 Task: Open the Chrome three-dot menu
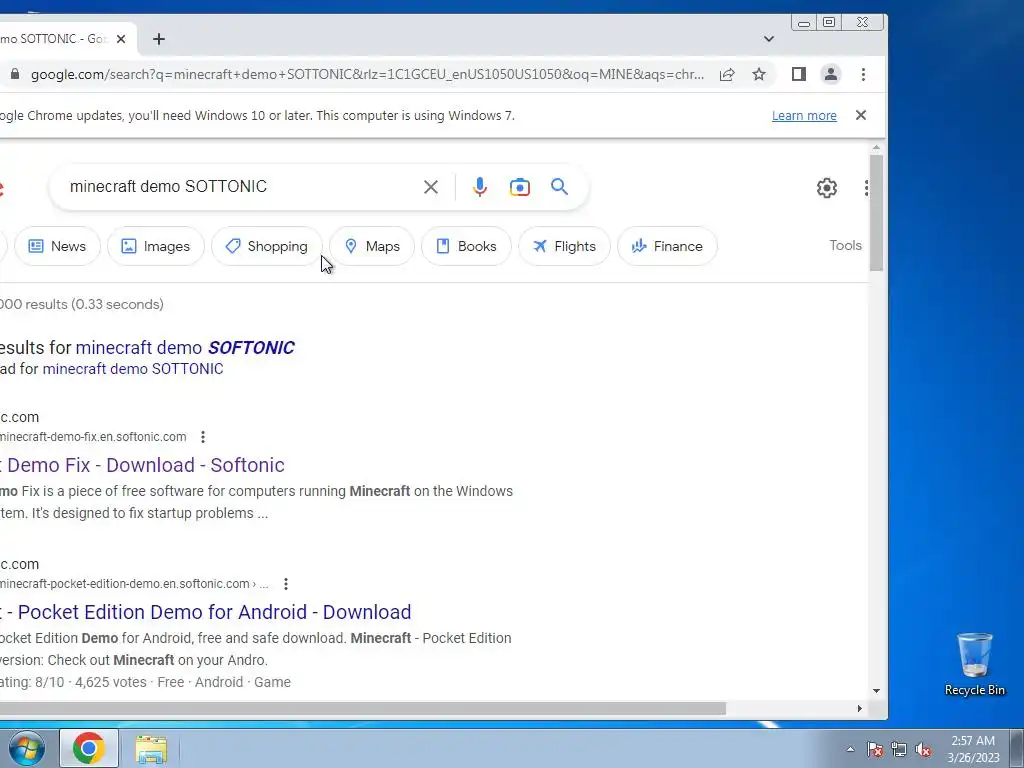coord(863,74)
